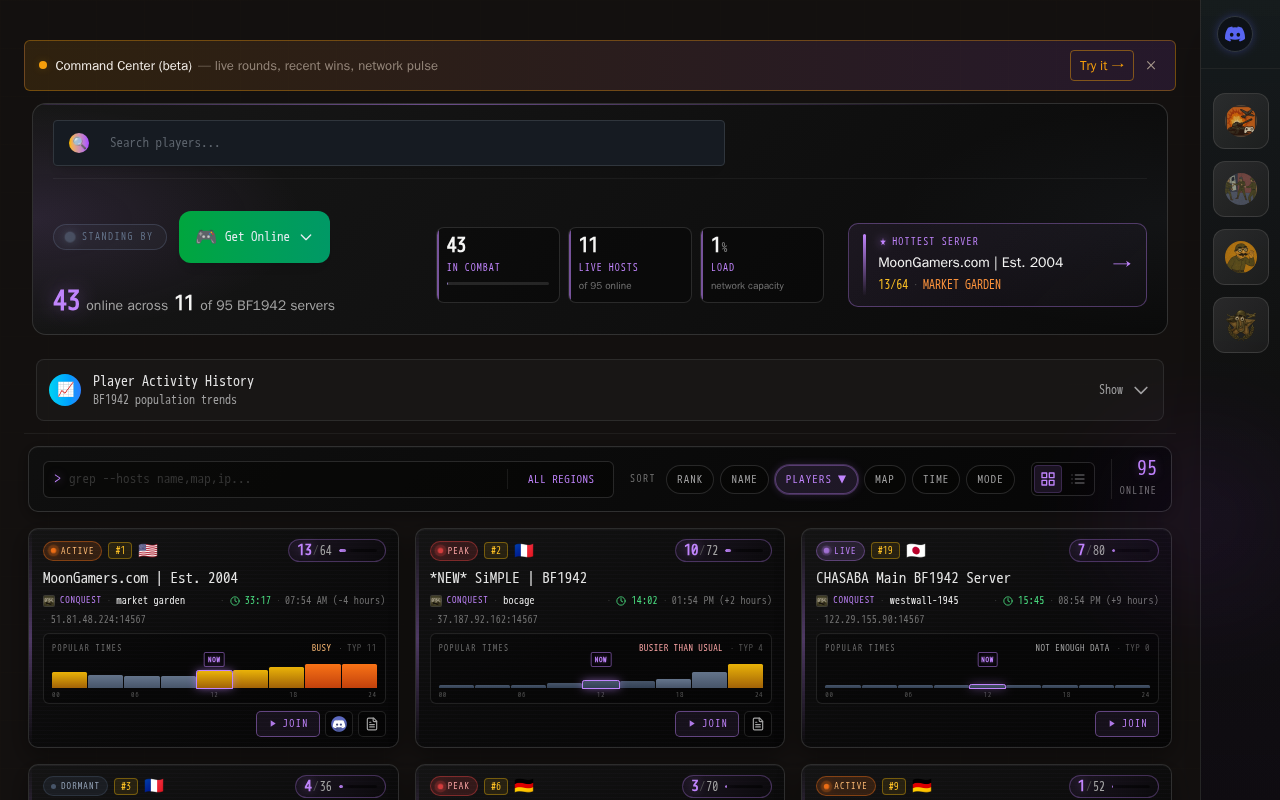Sort servers by Map
This screenshot has width=1280, height=800.
tap(885, 480)
